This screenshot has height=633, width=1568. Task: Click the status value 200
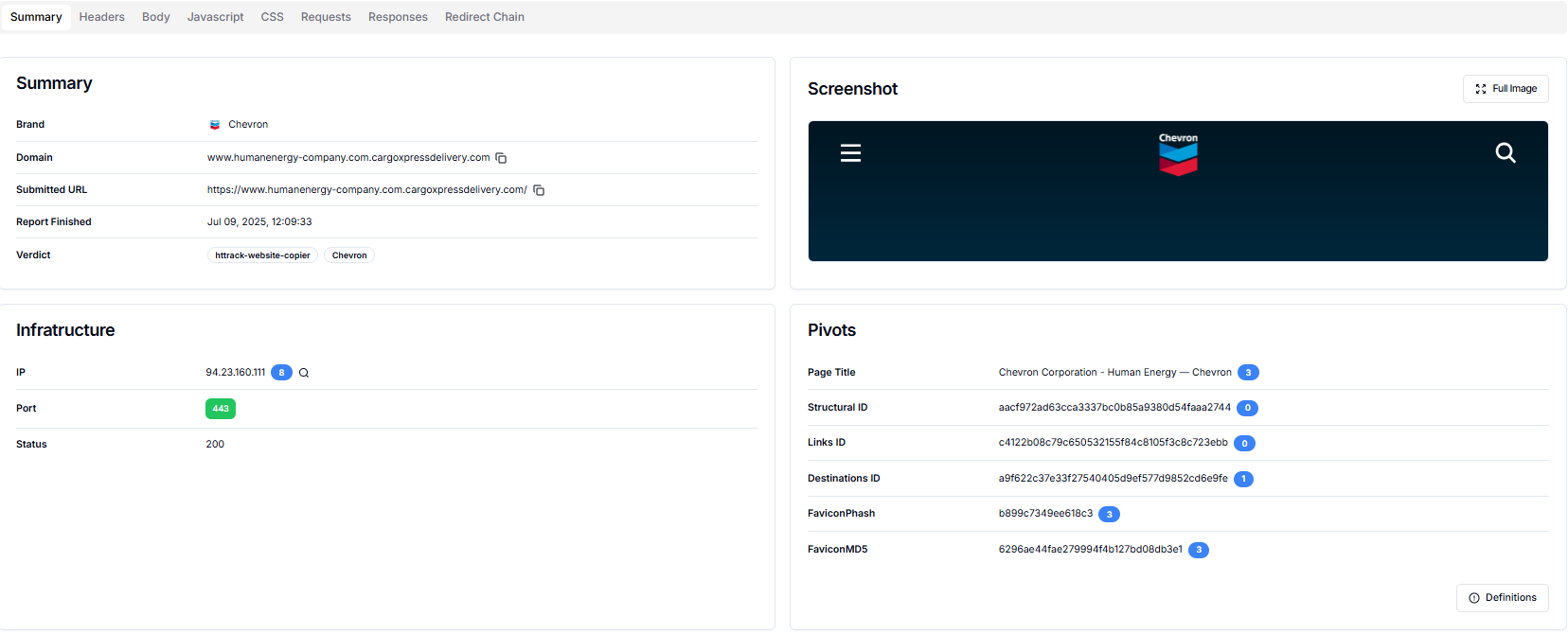[215, 445]
